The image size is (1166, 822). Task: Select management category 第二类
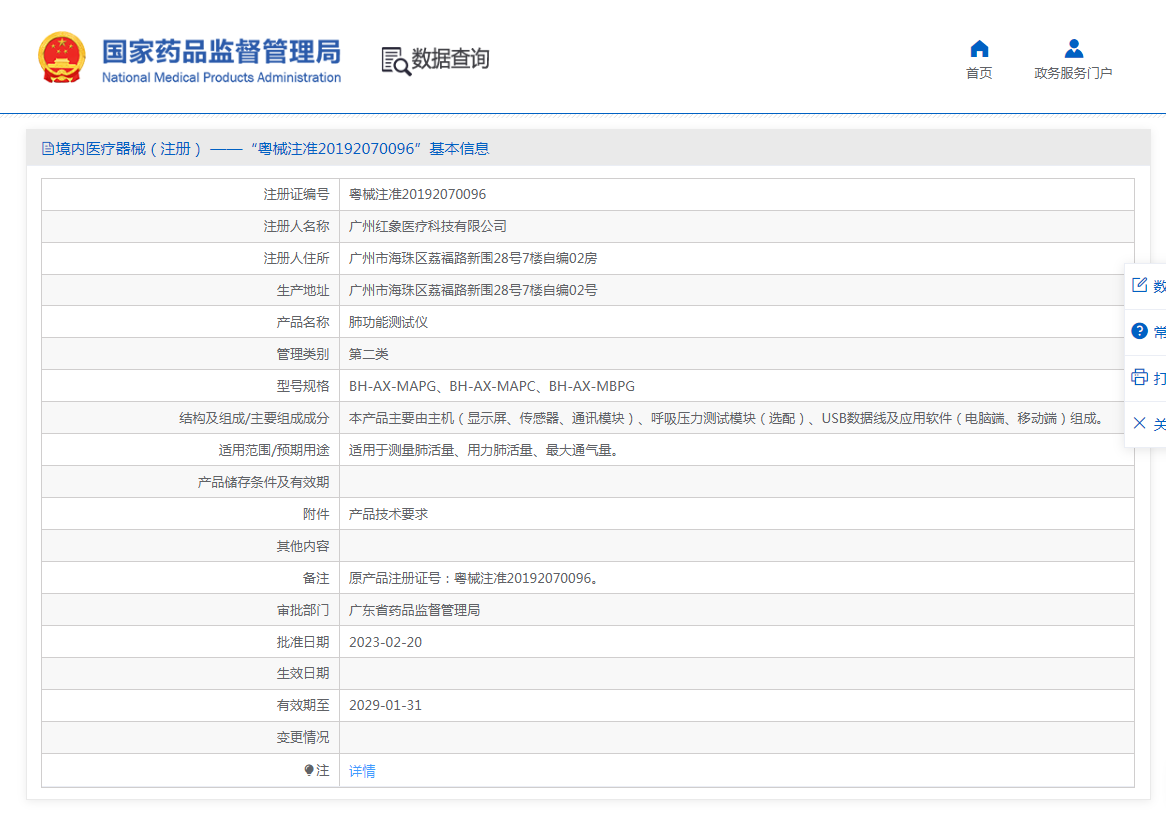pos(369,354)
